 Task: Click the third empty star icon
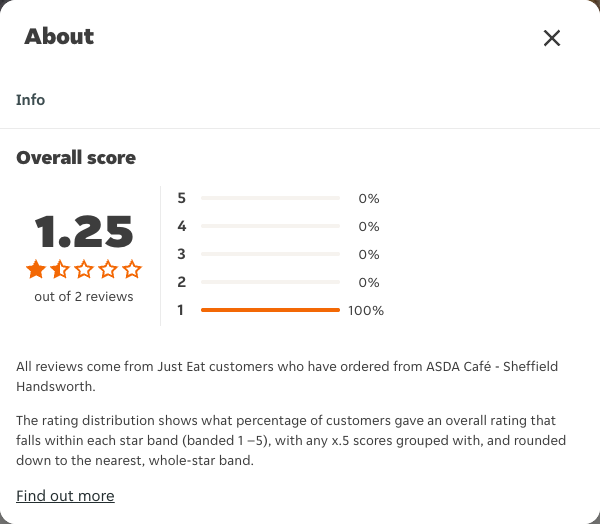coord(84,269)
